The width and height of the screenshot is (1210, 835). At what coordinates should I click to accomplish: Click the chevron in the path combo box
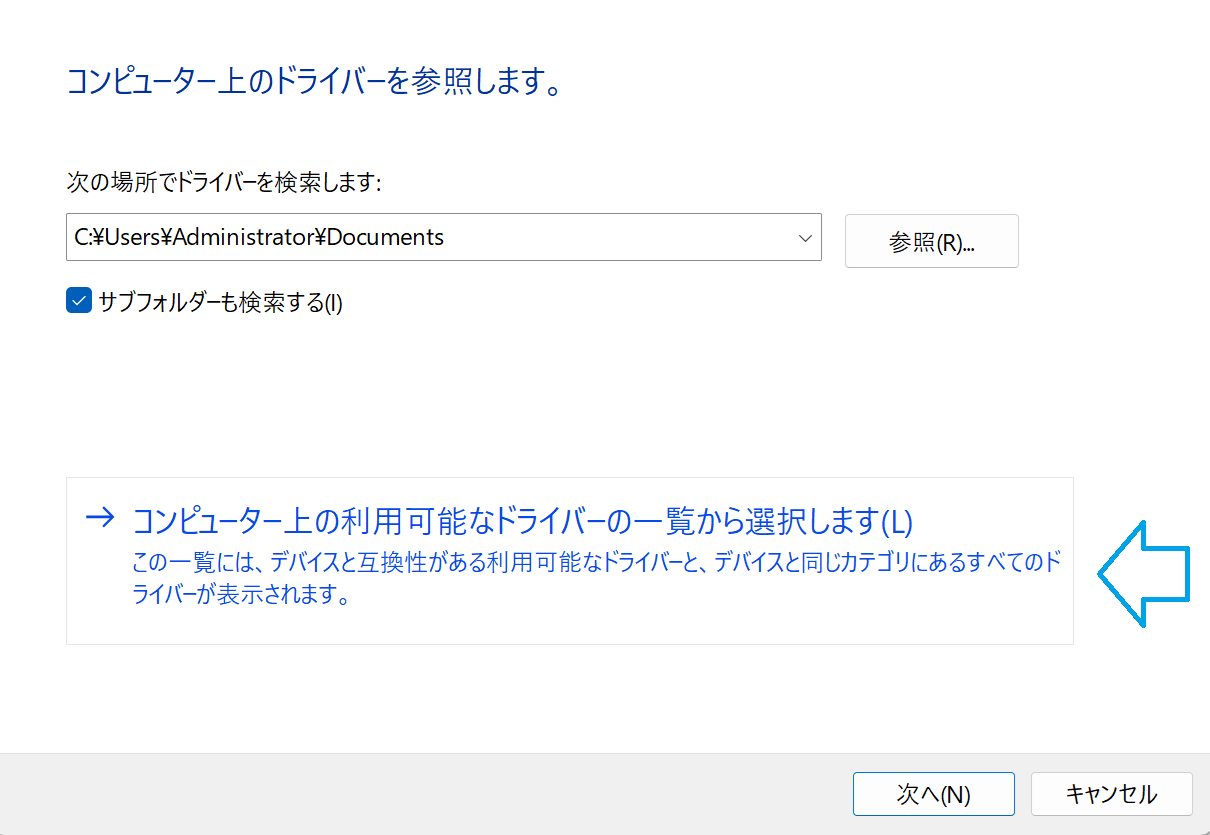[804, 238]
